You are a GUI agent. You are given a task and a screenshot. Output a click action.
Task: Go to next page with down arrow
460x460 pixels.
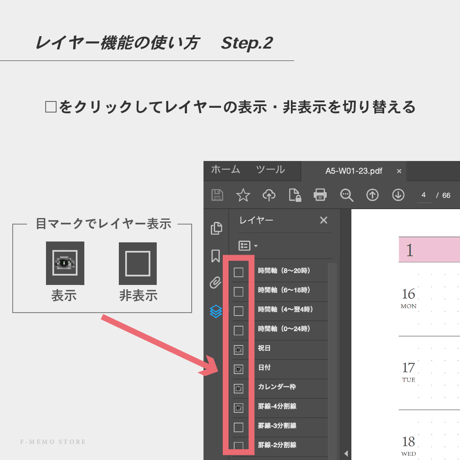398,195
